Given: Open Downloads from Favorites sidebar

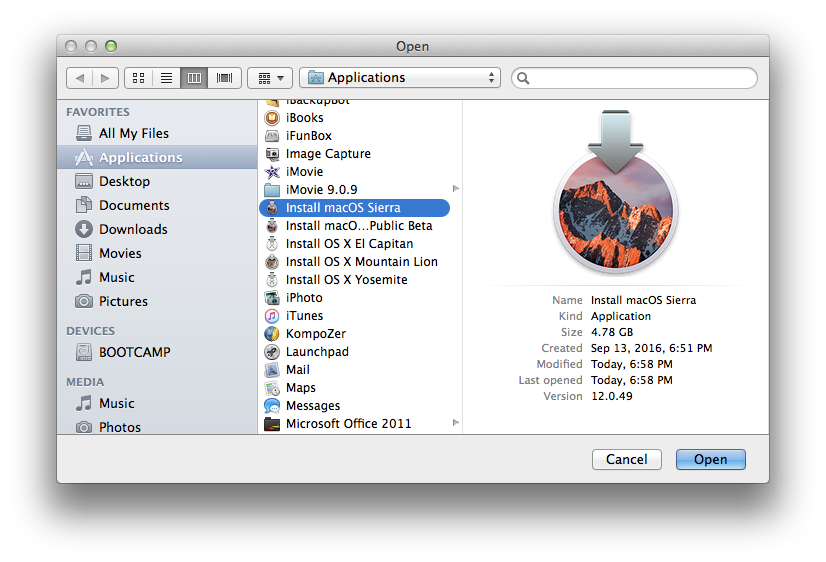Looking at the screenshot, I should (157, 229).
